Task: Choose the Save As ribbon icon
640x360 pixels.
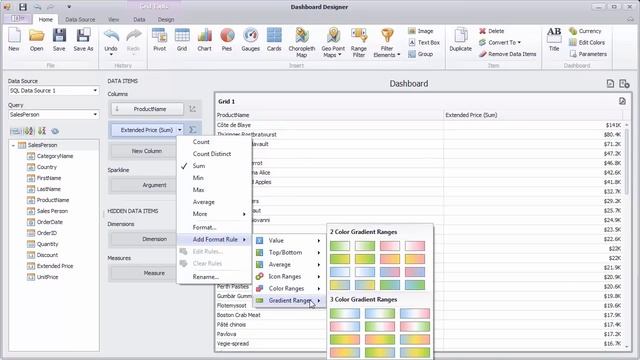Action: pyautogui.click(x=83, y=40)
